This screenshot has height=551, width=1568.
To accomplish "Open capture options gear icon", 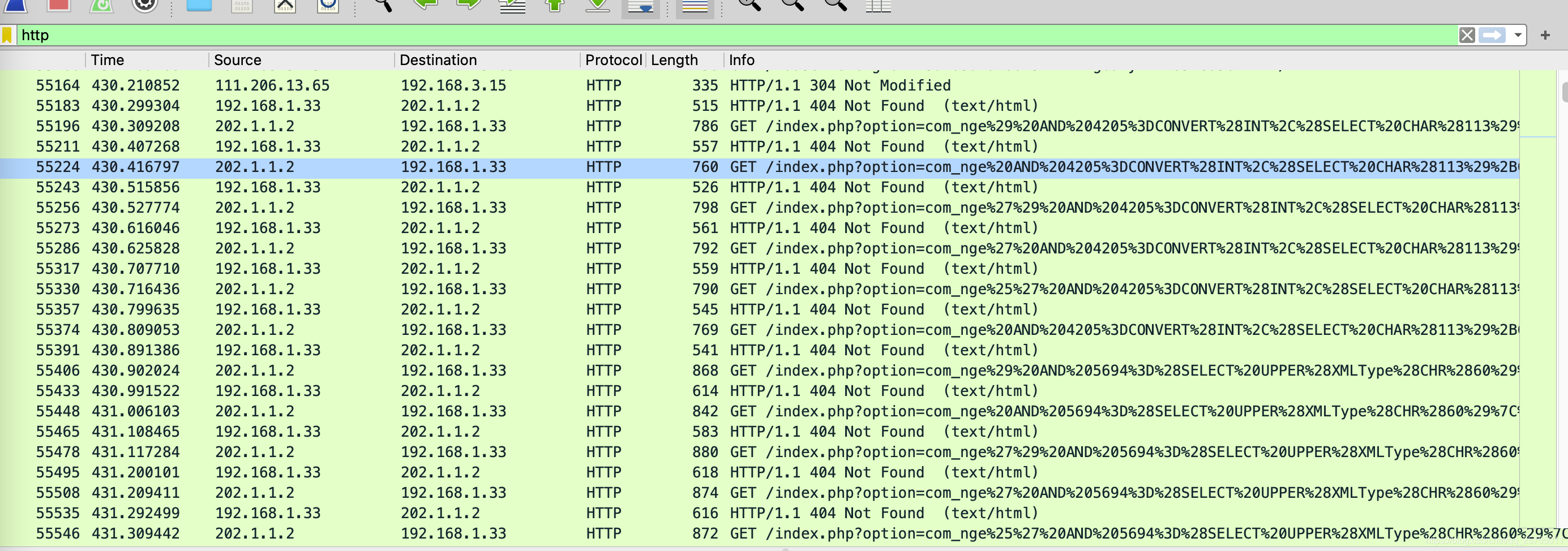I will click(x=145, y=5).
